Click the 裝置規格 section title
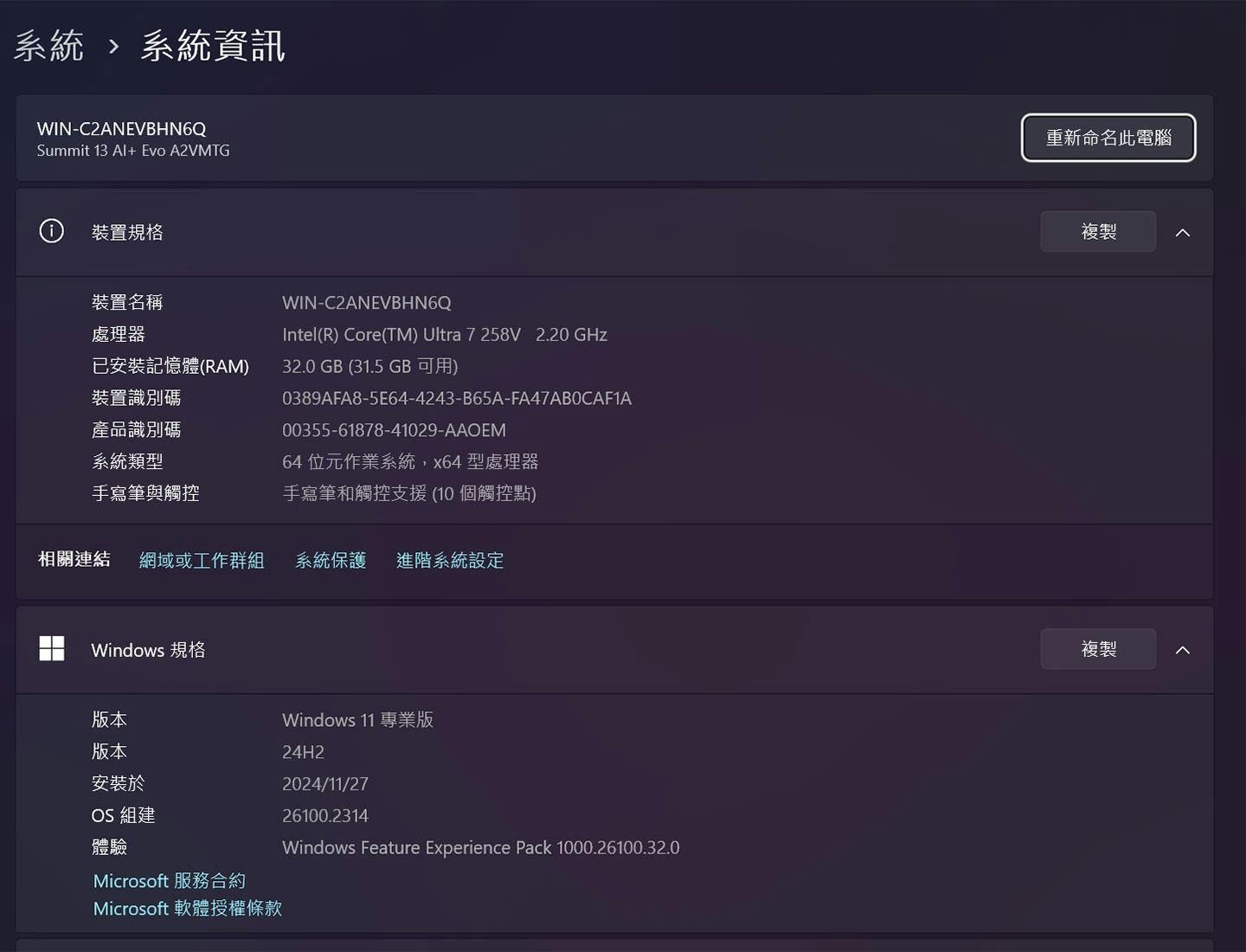The width and height of the screenshot is (1246, 952). click(x=127, y=233)
